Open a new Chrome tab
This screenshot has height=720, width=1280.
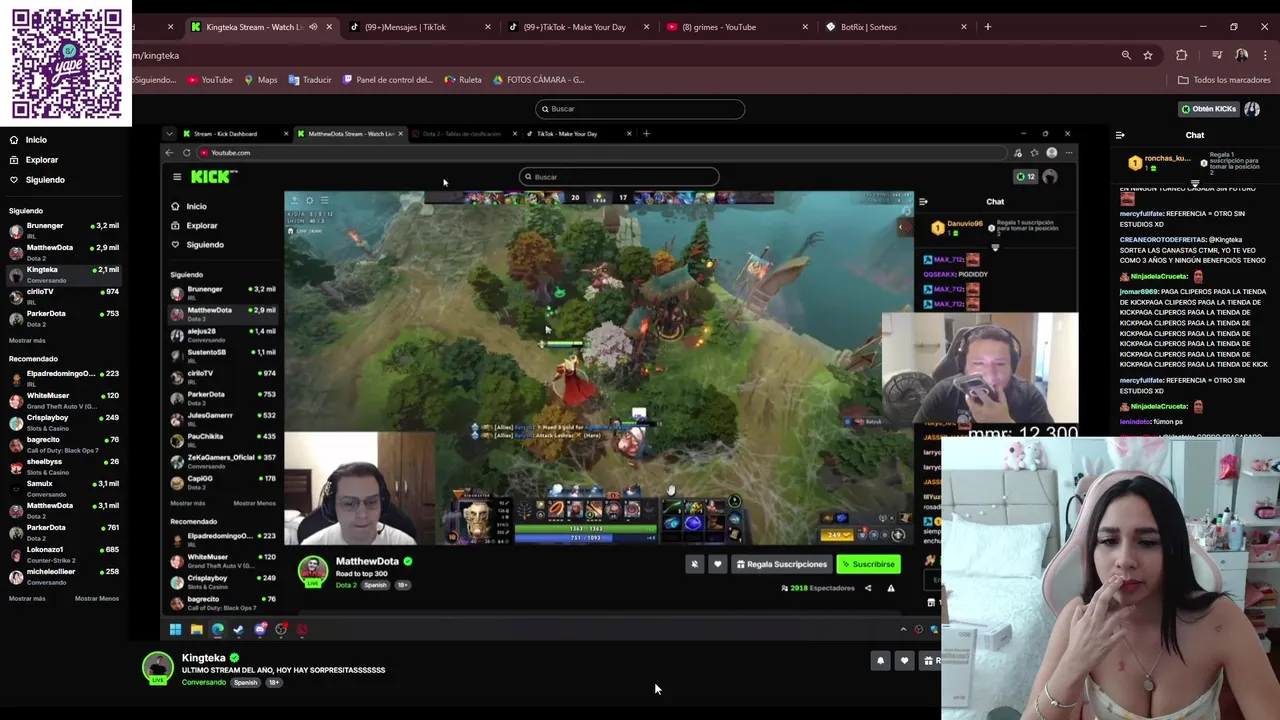pyautogui.click(x=988, y=27)
